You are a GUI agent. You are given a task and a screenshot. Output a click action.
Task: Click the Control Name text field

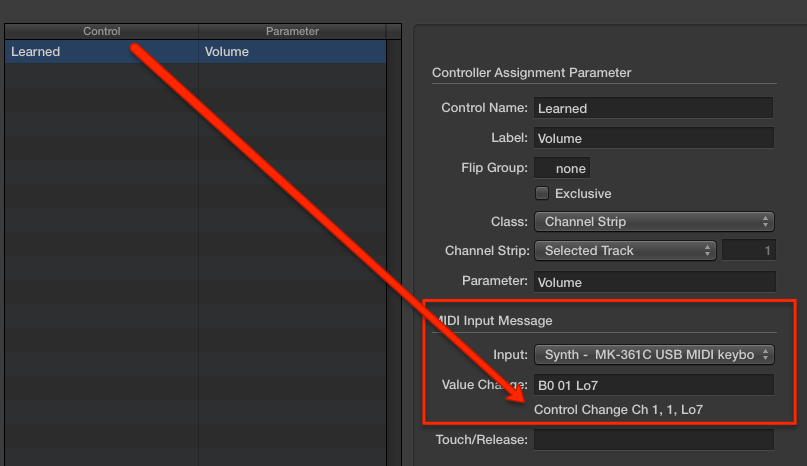[654, 108]
